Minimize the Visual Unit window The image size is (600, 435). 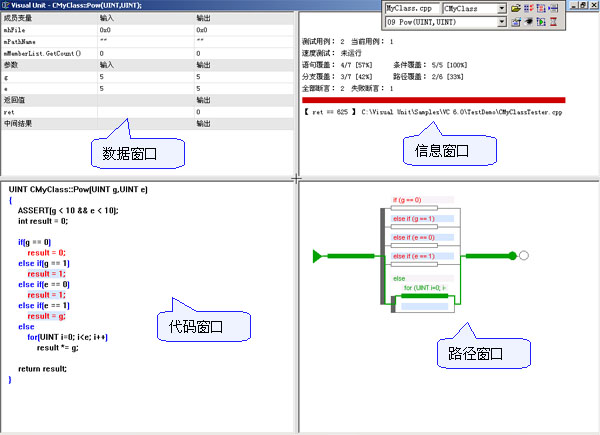click(574, 5)
